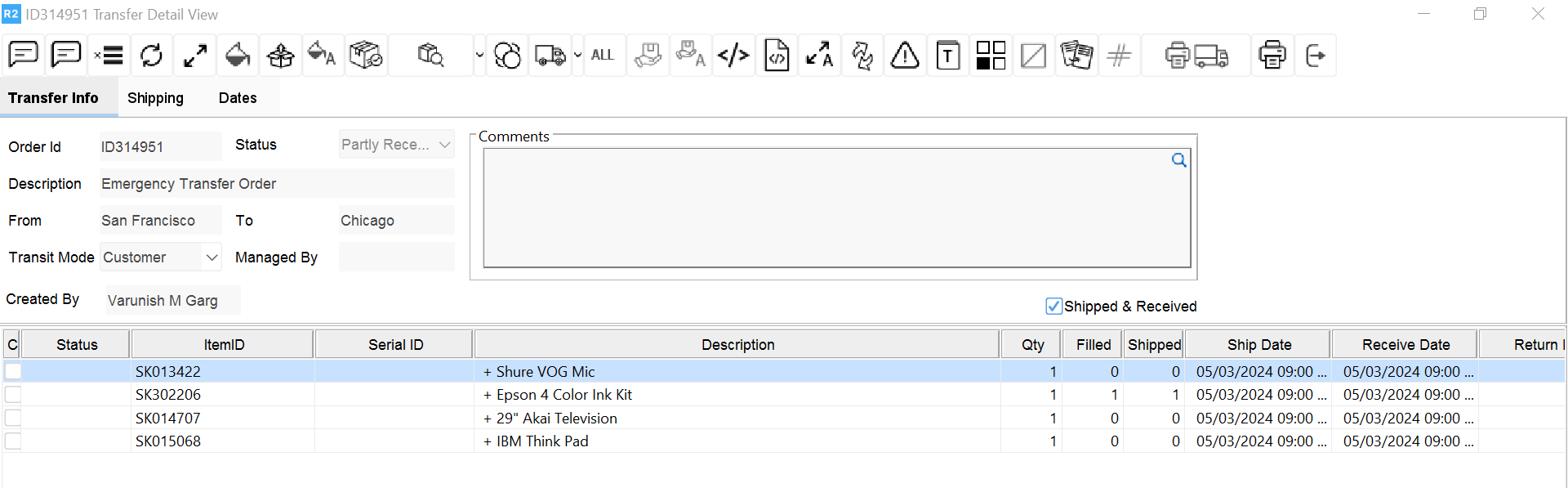Click the open box with up arrow icon
Screen dimensions: 1568x488
point(280,56)
